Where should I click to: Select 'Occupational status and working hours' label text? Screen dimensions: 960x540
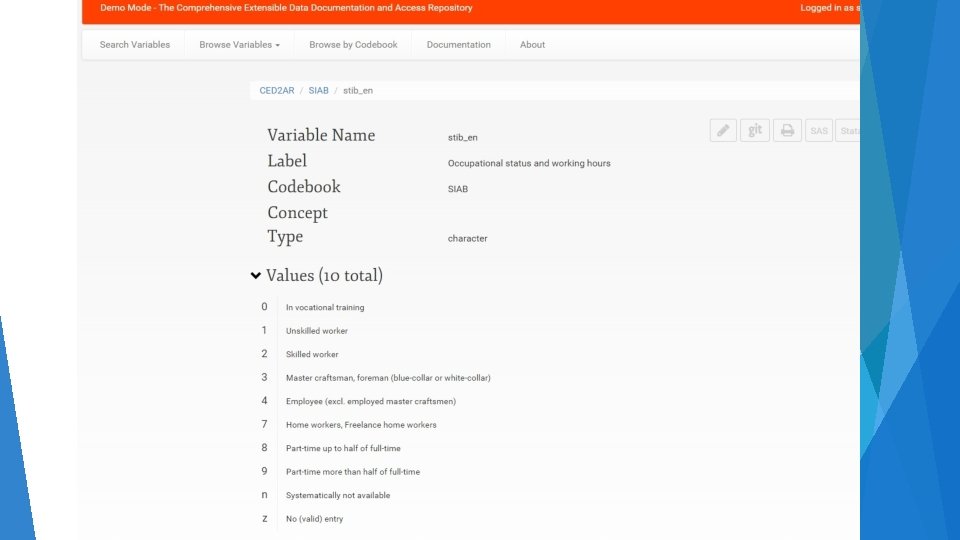[x=529, y=163]
